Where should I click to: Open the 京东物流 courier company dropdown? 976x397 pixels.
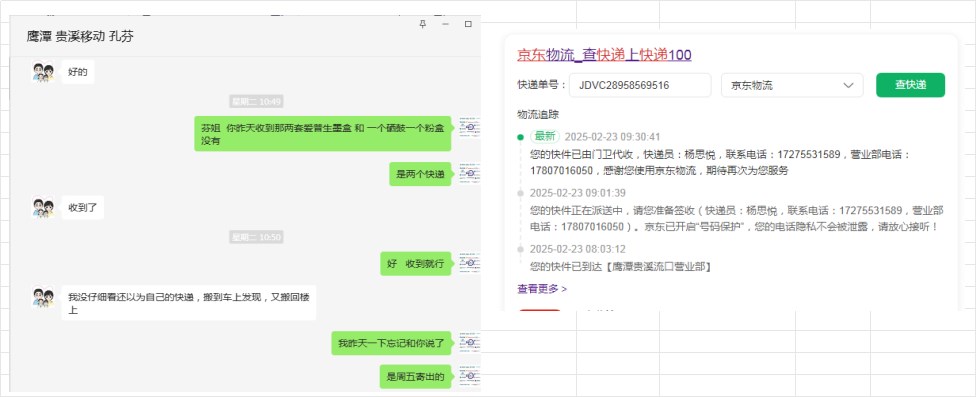[x=792, y=85]
